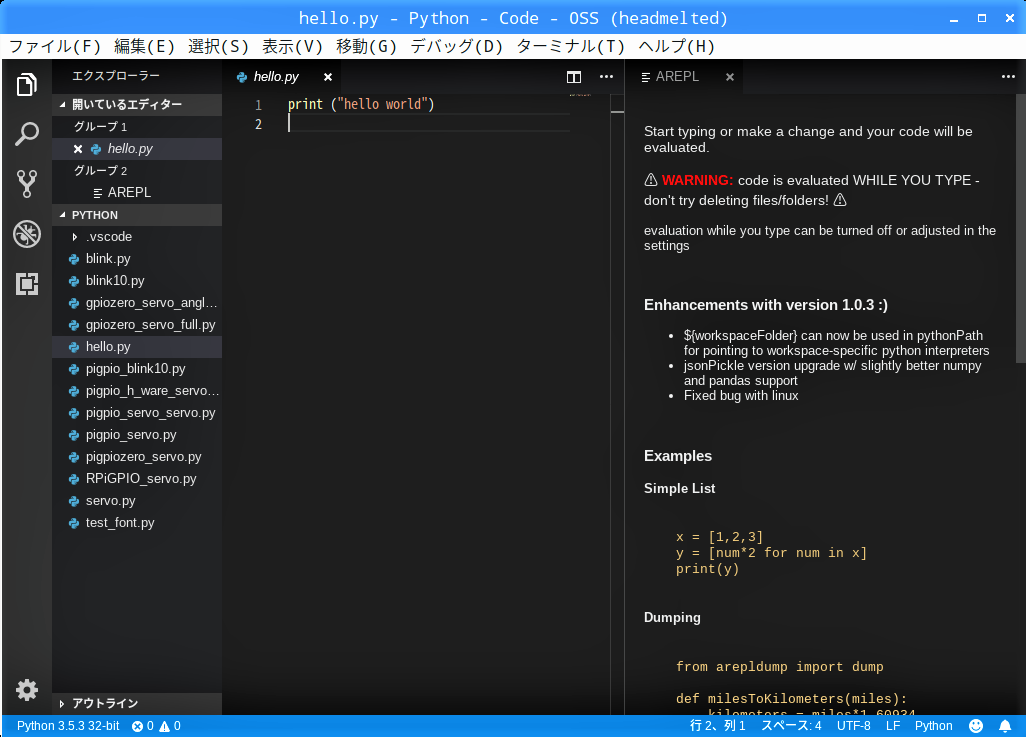Click the Enhancements with version 1.0.3 heading
Screen dimensions: 1026x737
coord(766,305)
